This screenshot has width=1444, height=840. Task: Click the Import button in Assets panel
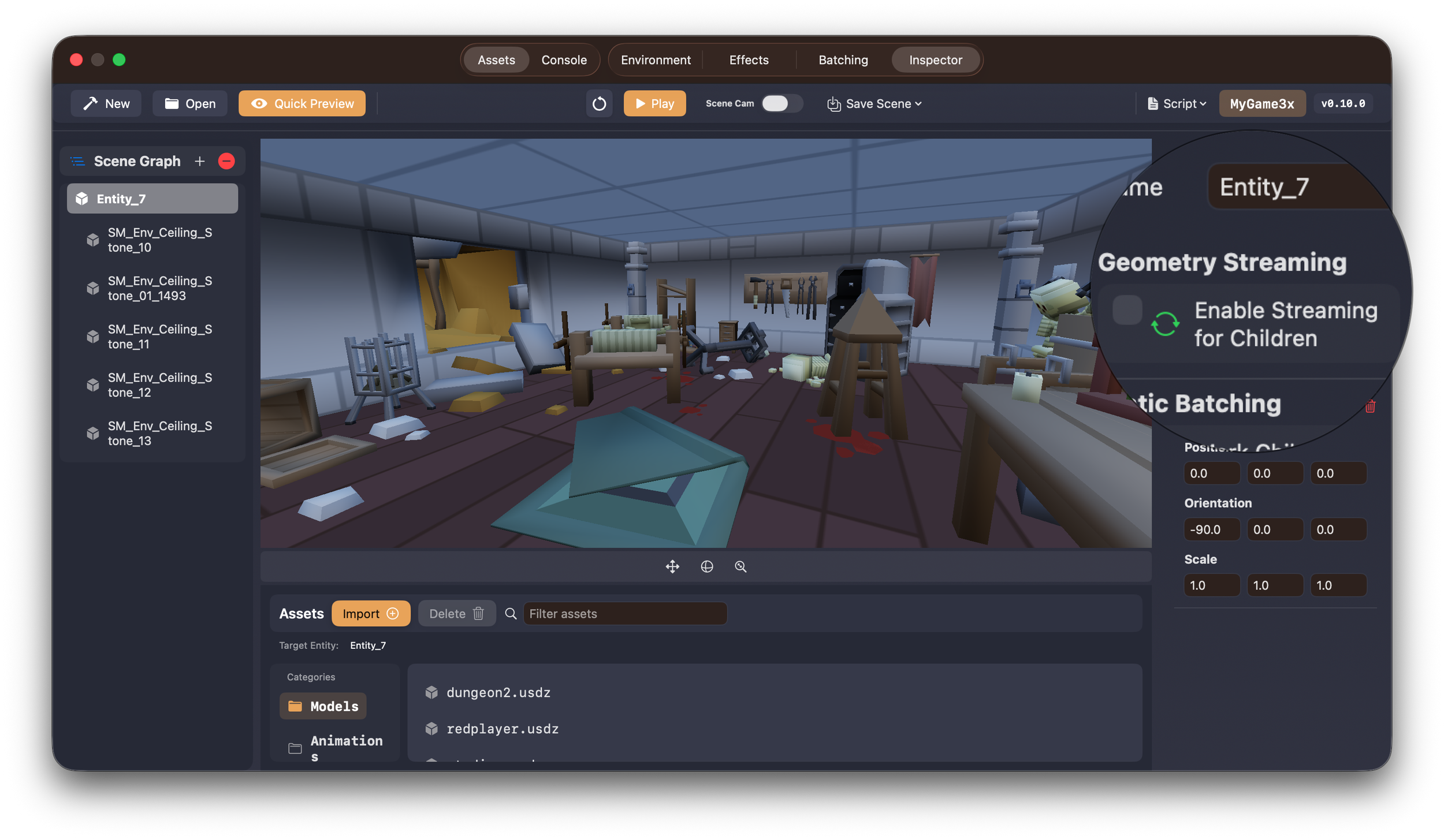pyautogui.click(x=371, y=613)
